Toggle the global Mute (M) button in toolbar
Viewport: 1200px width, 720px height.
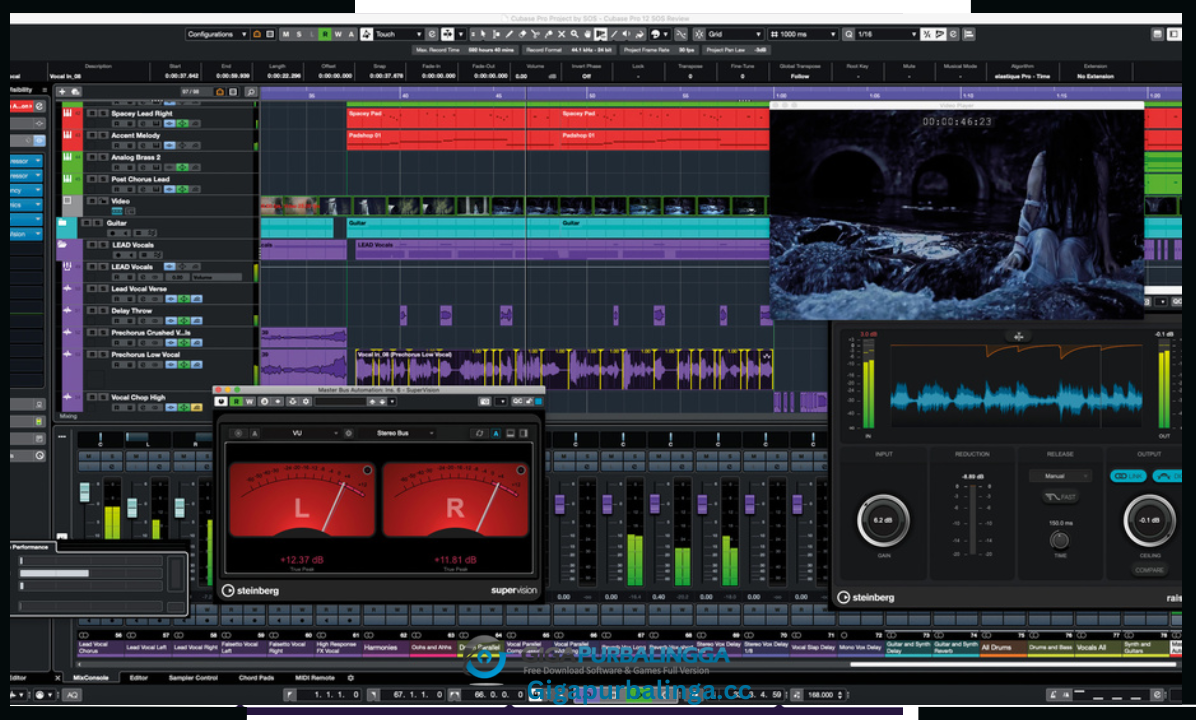(x=287, y=34)
